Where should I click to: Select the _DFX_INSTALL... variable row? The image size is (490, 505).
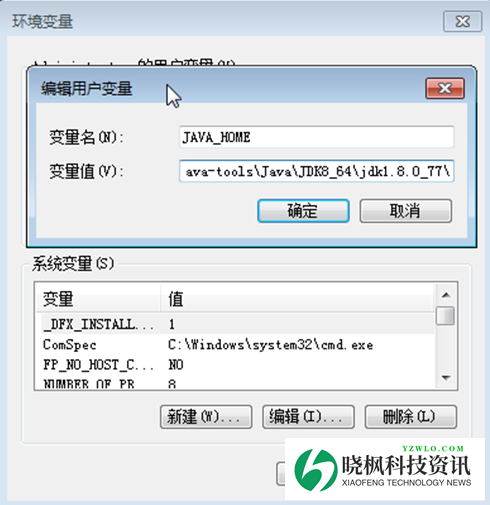[x=235, y=324]
